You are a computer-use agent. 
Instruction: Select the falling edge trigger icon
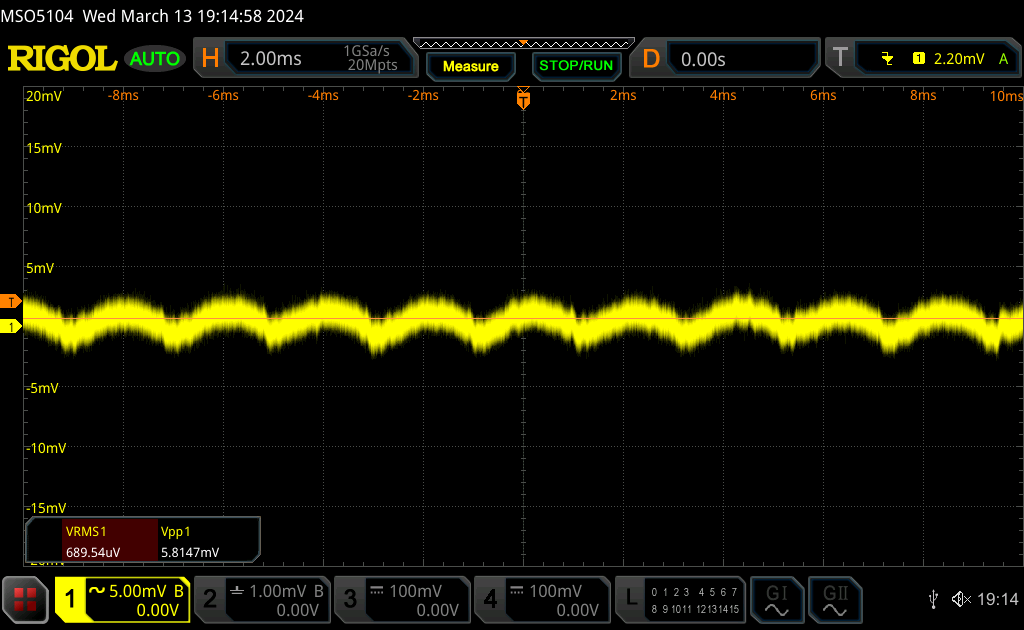click(x=887, y=59)
